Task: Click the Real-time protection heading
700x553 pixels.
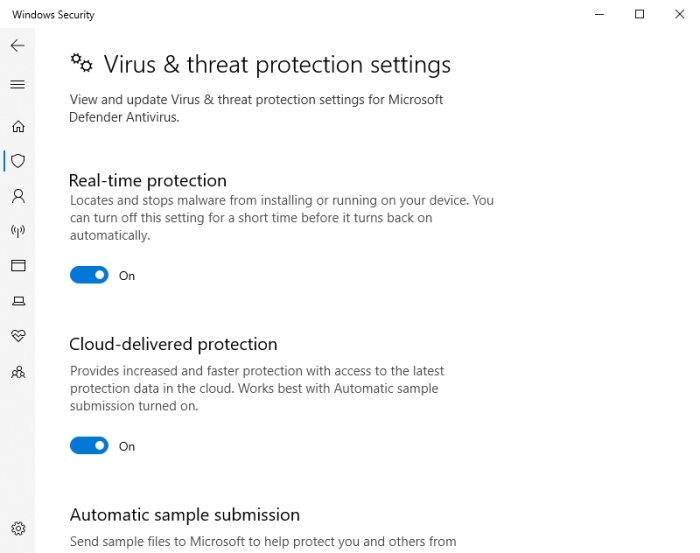Action: (148, 181)
